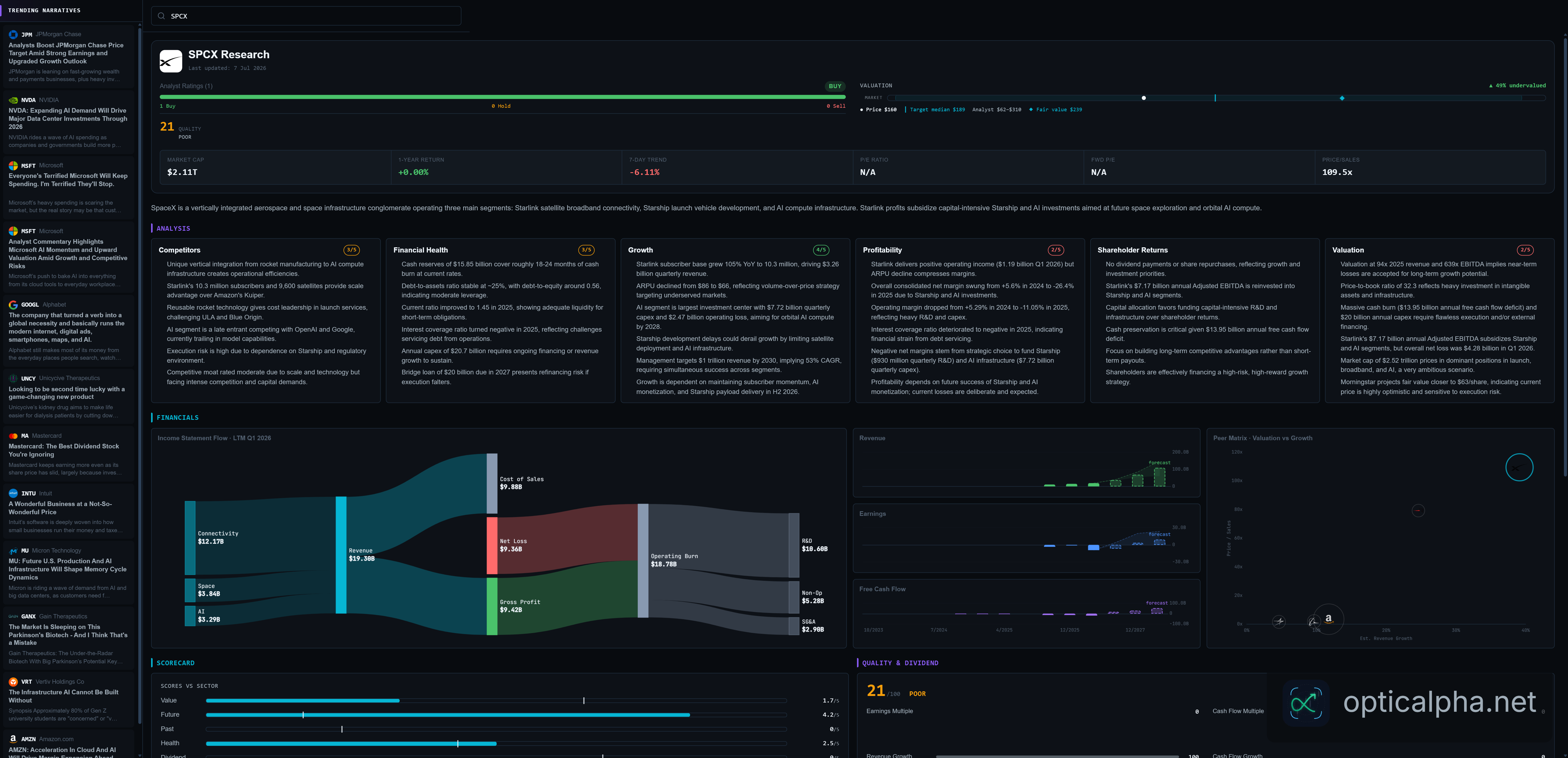The height and width of the screenshot is (758, 1568).
Task: Click the target median tick on valuation bar
Action: (x=1215, y=98)
